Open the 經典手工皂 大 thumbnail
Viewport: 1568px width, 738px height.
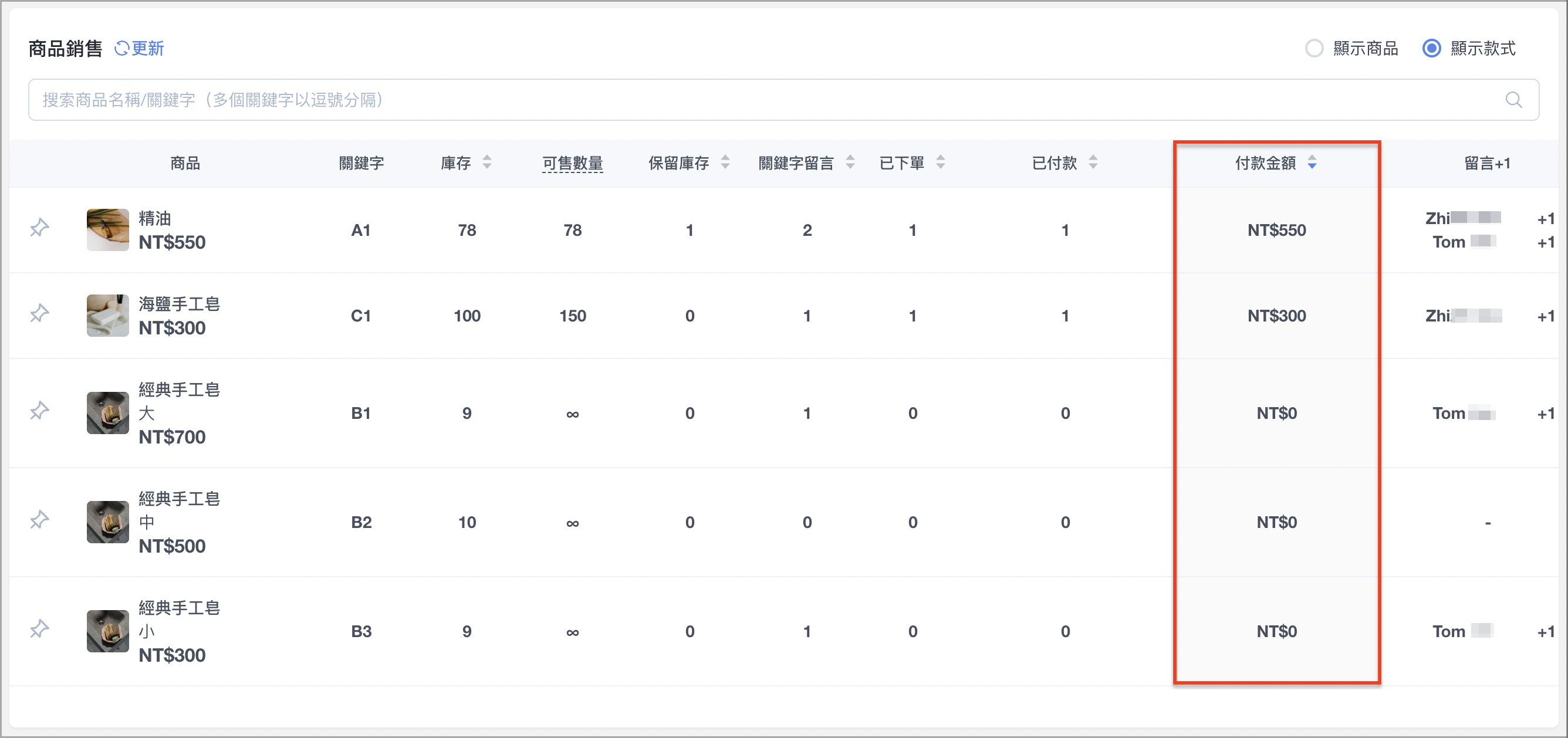pyautogui.click(x=108, y=413)
